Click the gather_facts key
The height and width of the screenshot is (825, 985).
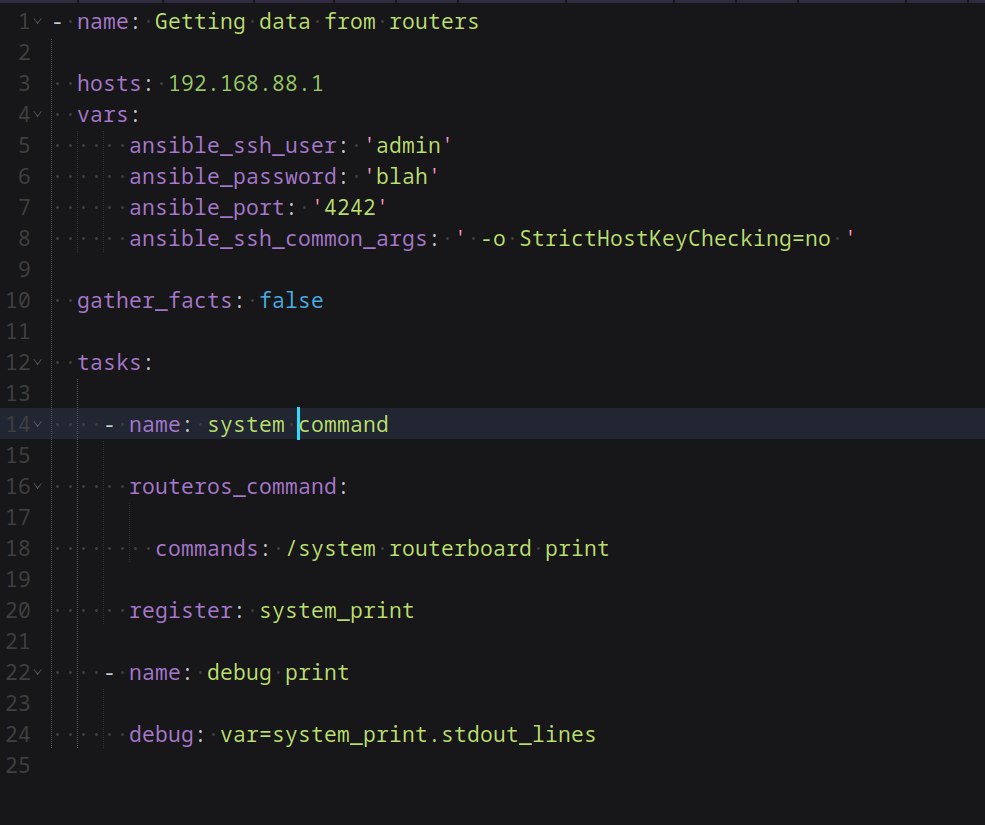(x=155, y=301)
